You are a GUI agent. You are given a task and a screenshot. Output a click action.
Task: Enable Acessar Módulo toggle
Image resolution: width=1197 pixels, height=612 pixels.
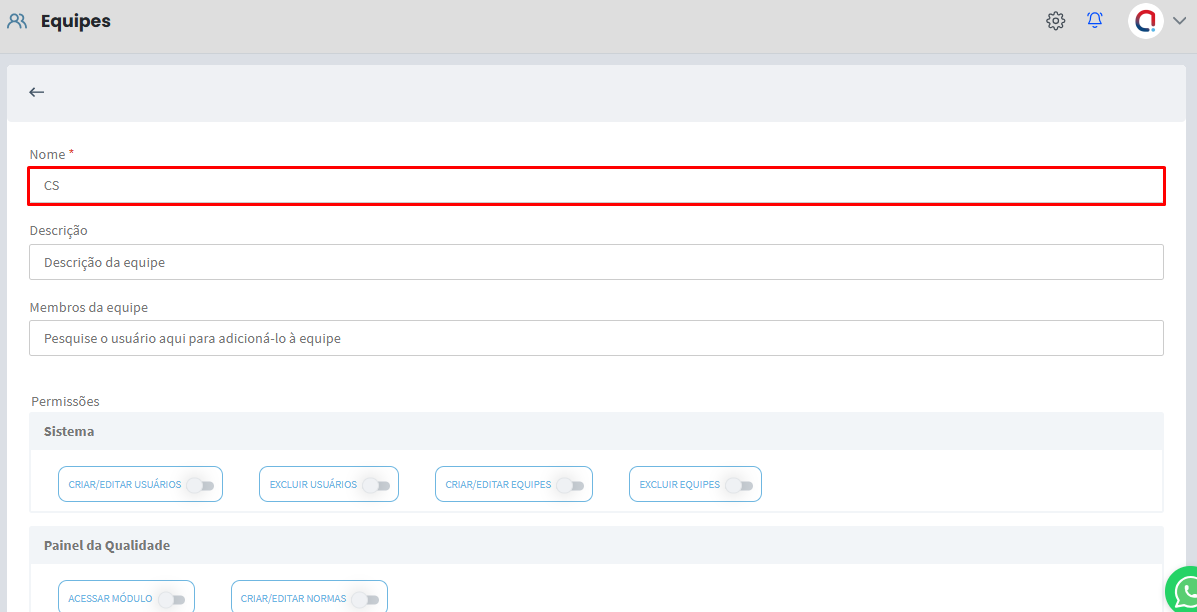point(173,599)
